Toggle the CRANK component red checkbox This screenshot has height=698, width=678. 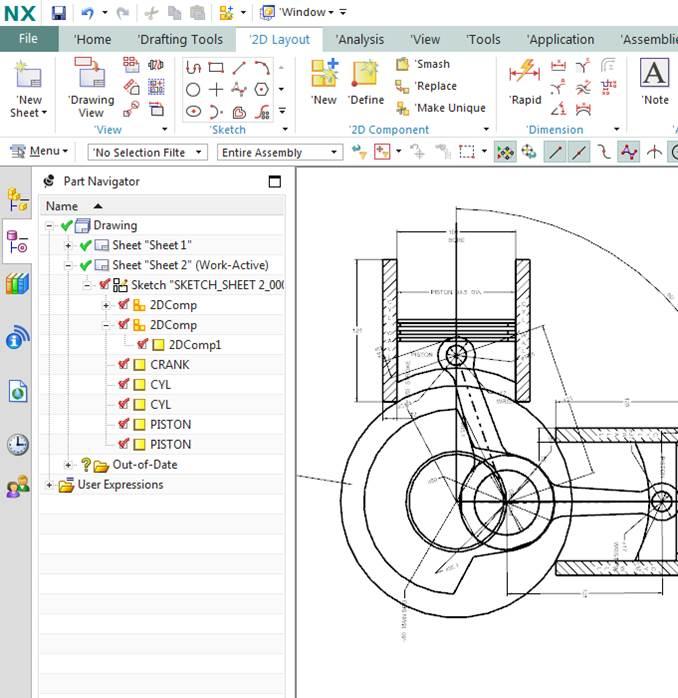124,365
